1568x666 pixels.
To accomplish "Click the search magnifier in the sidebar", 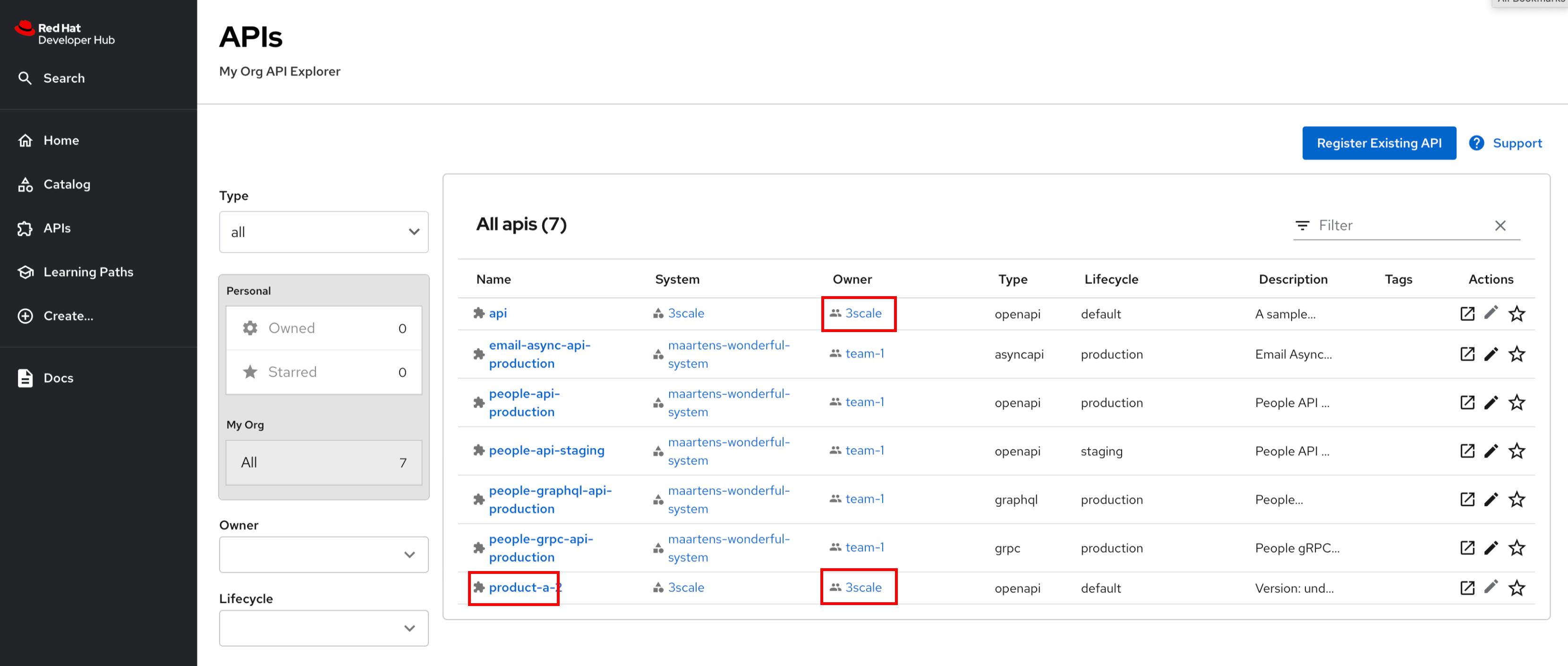I will click(x=25, y=78).
